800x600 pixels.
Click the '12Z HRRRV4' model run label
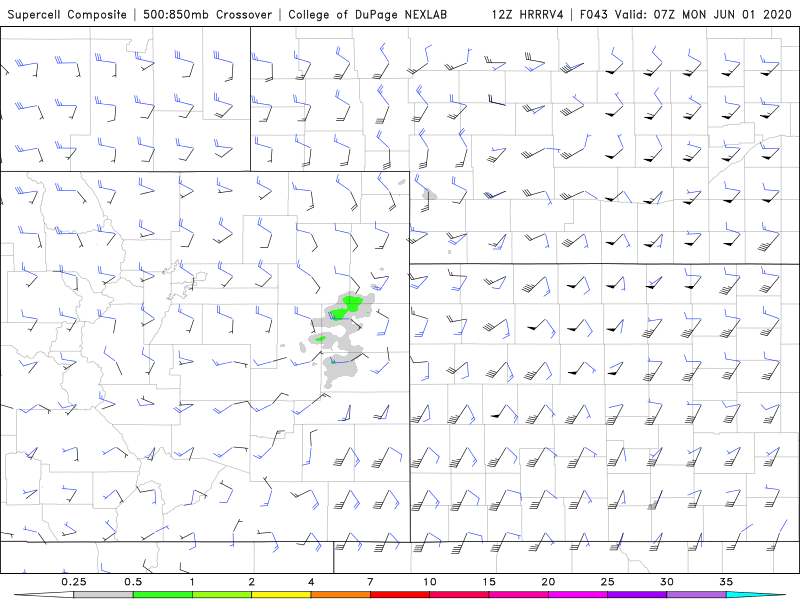coord(528,14)
